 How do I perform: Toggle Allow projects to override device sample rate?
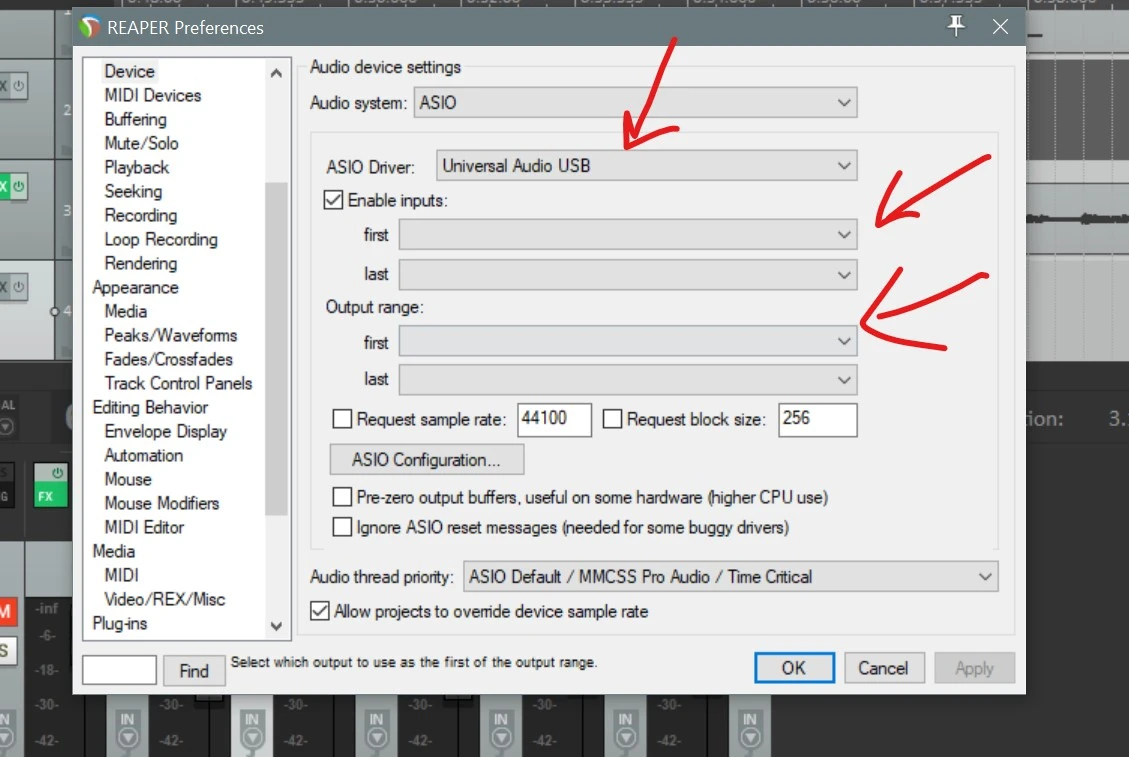click(x=320, y=611)
